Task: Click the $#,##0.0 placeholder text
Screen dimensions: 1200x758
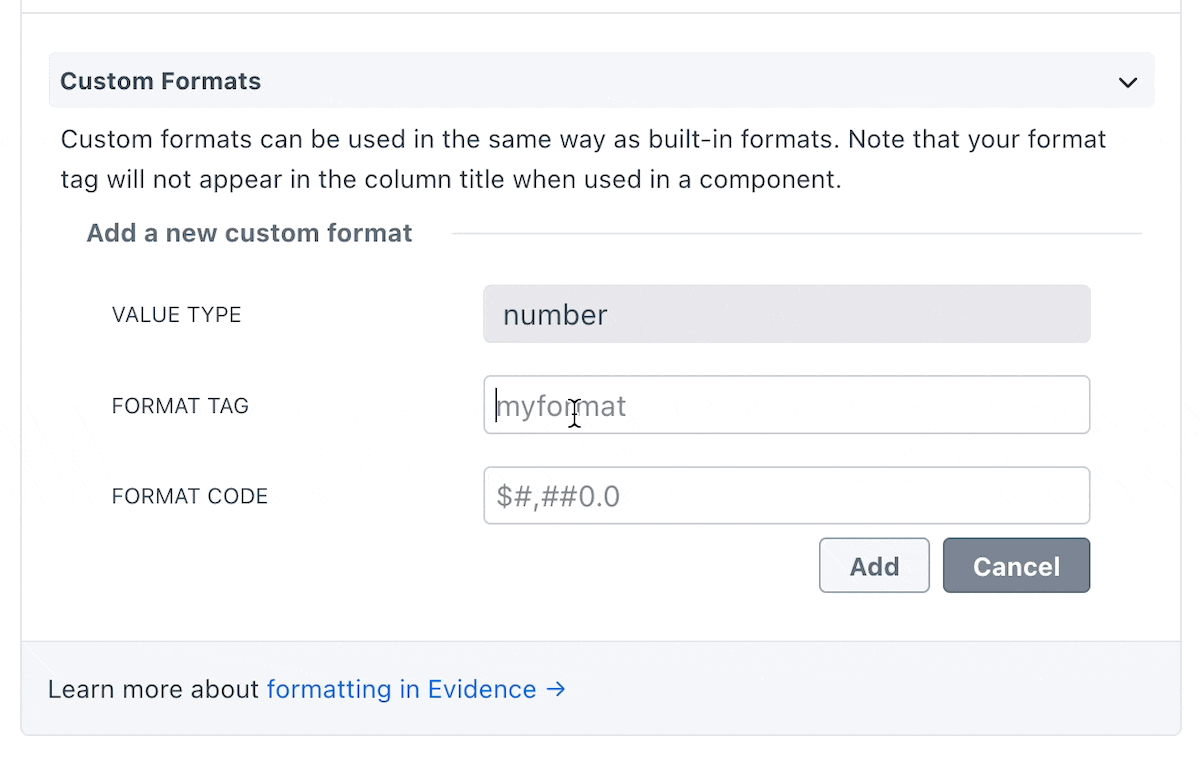Action: click(558, 496)
